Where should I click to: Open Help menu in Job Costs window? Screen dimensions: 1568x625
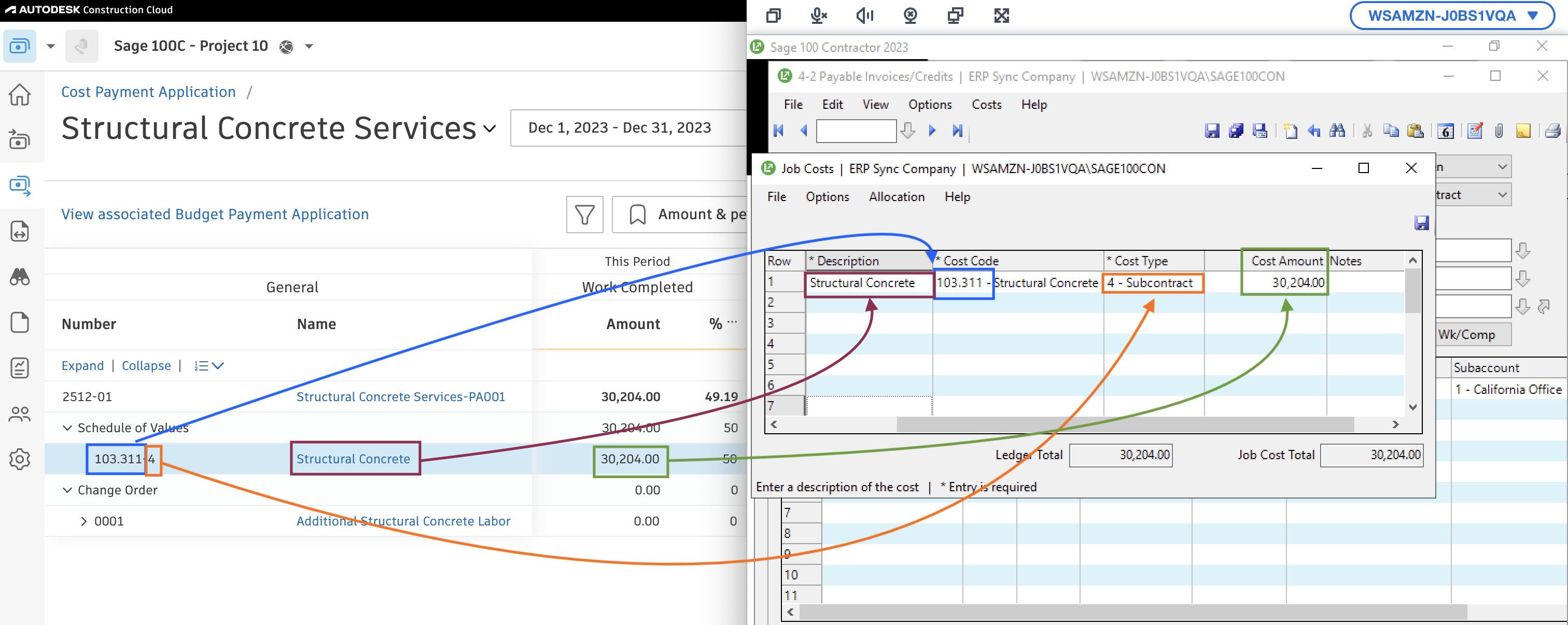tap(957, 196)
